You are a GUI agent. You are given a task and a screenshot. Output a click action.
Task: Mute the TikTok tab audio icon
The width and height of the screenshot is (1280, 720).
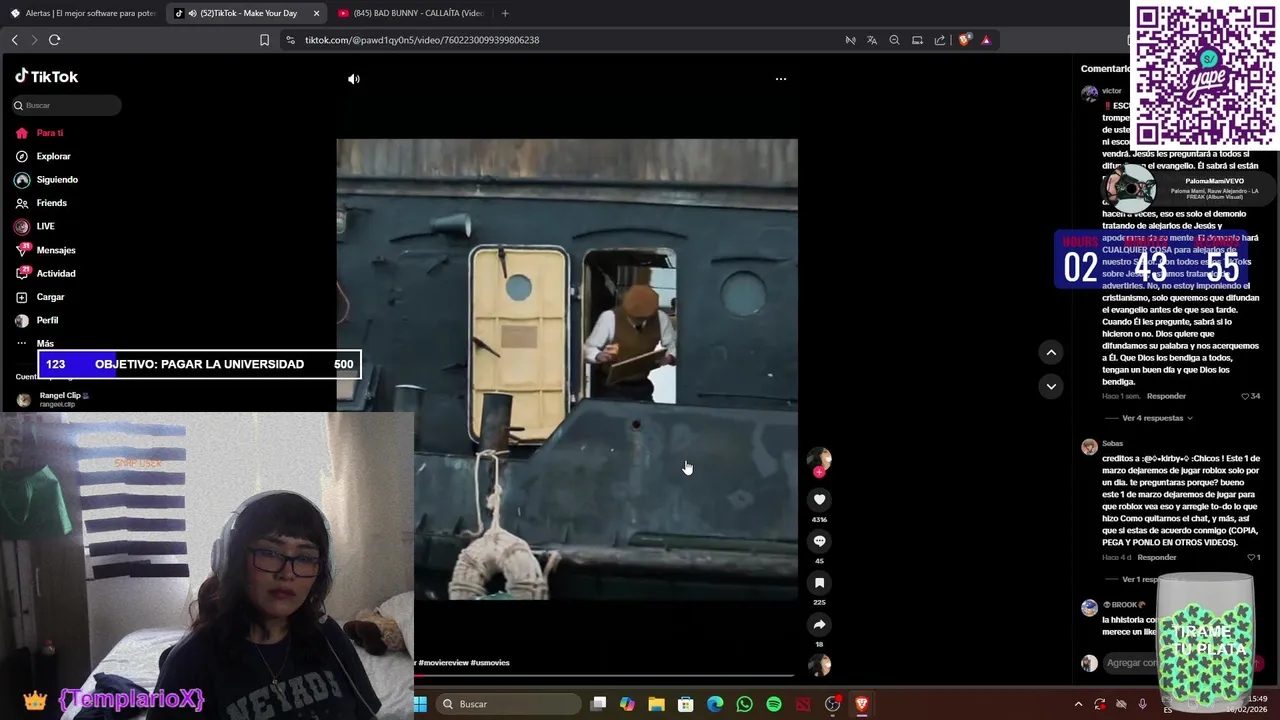coord(193,13)
